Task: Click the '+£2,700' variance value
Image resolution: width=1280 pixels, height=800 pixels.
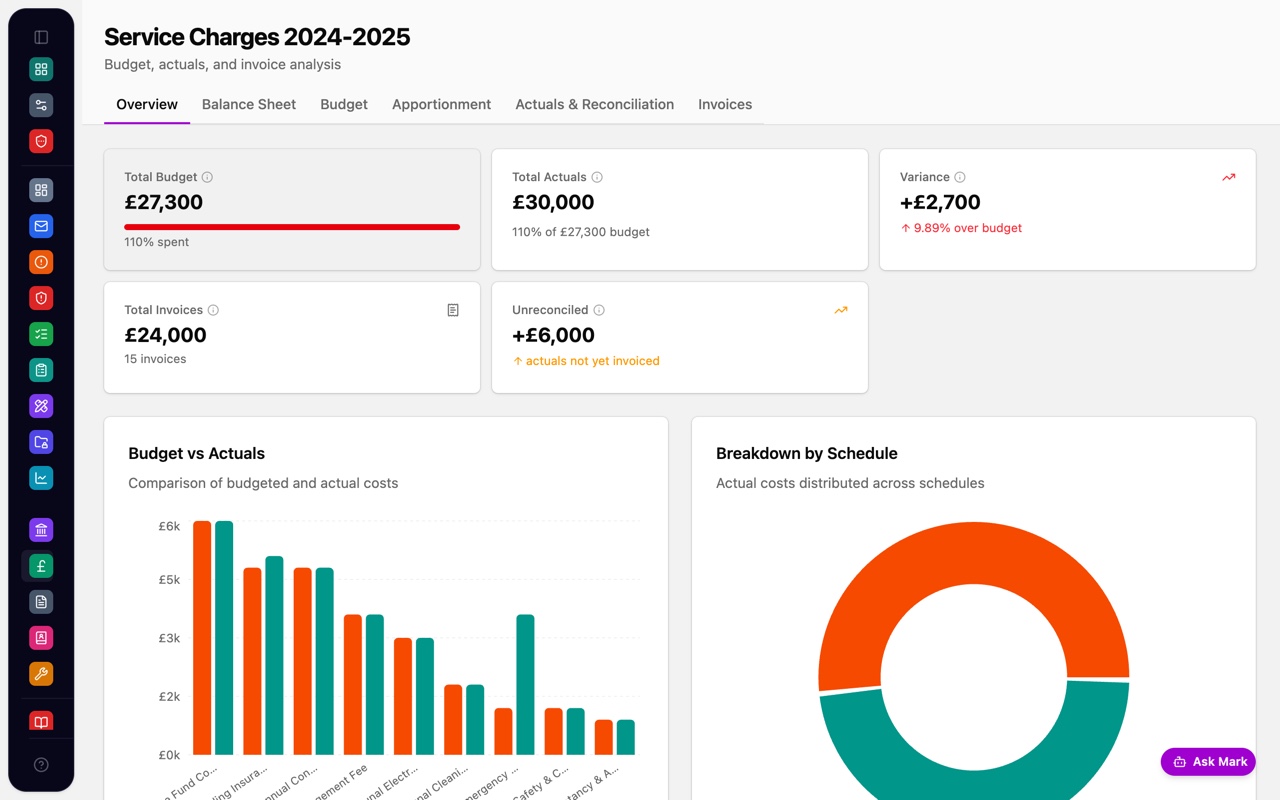Action: point(940,202)
